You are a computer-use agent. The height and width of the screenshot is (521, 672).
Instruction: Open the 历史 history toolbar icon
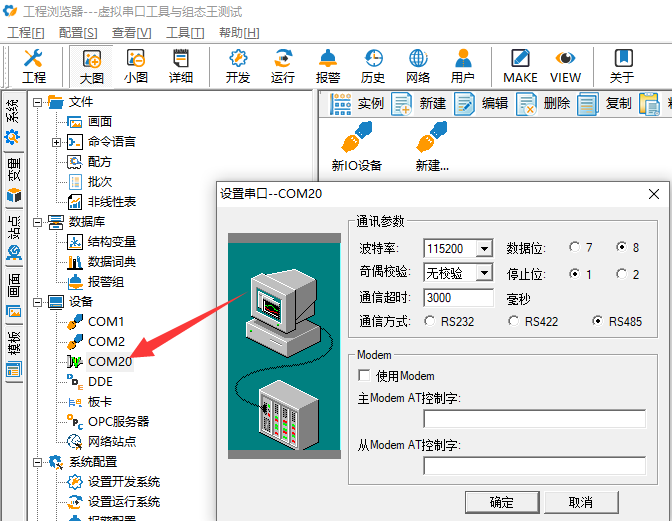(373, 66)
